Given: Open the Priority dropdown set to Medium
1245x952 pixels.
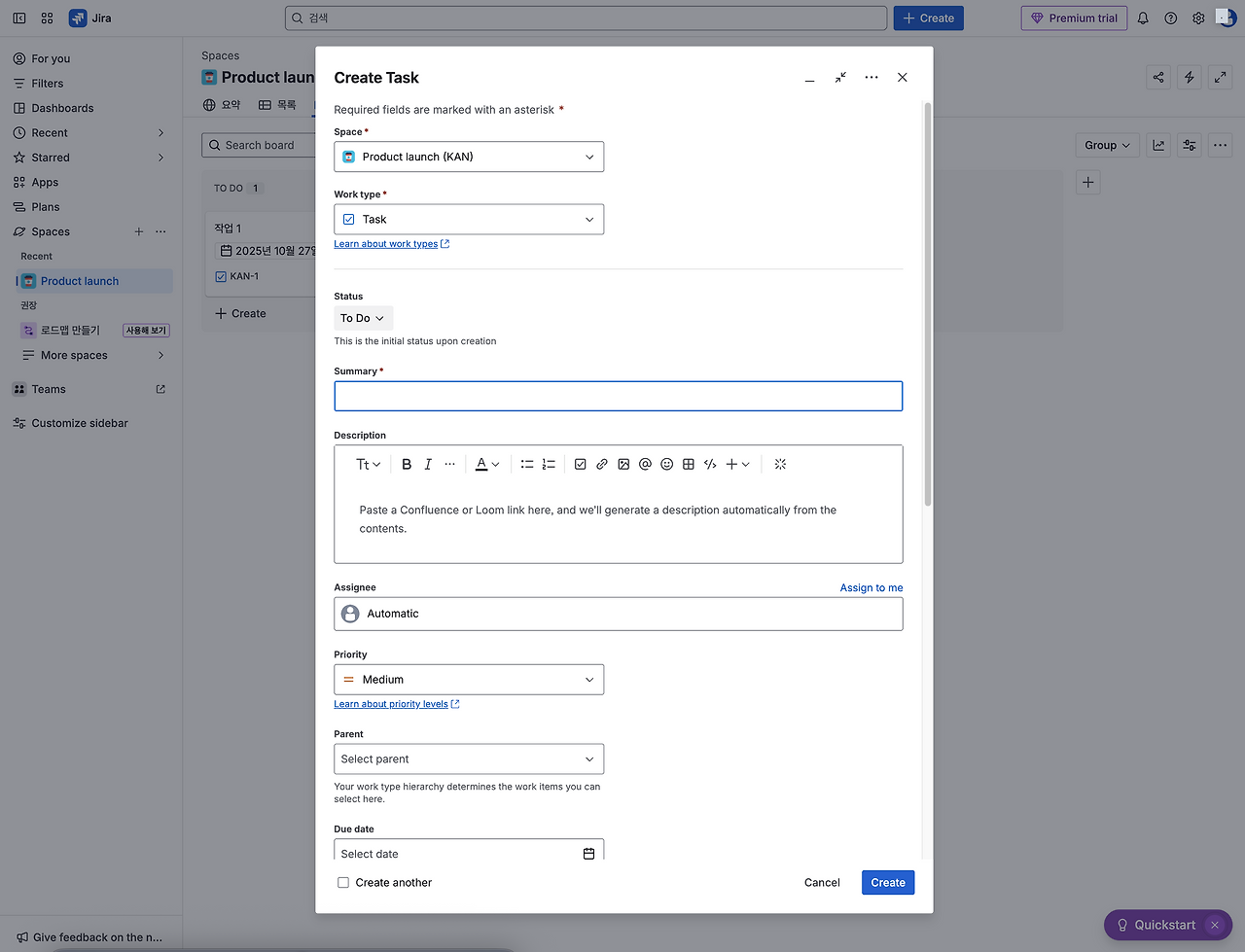Looking at the screenshot, I should (x=469, y=680).
